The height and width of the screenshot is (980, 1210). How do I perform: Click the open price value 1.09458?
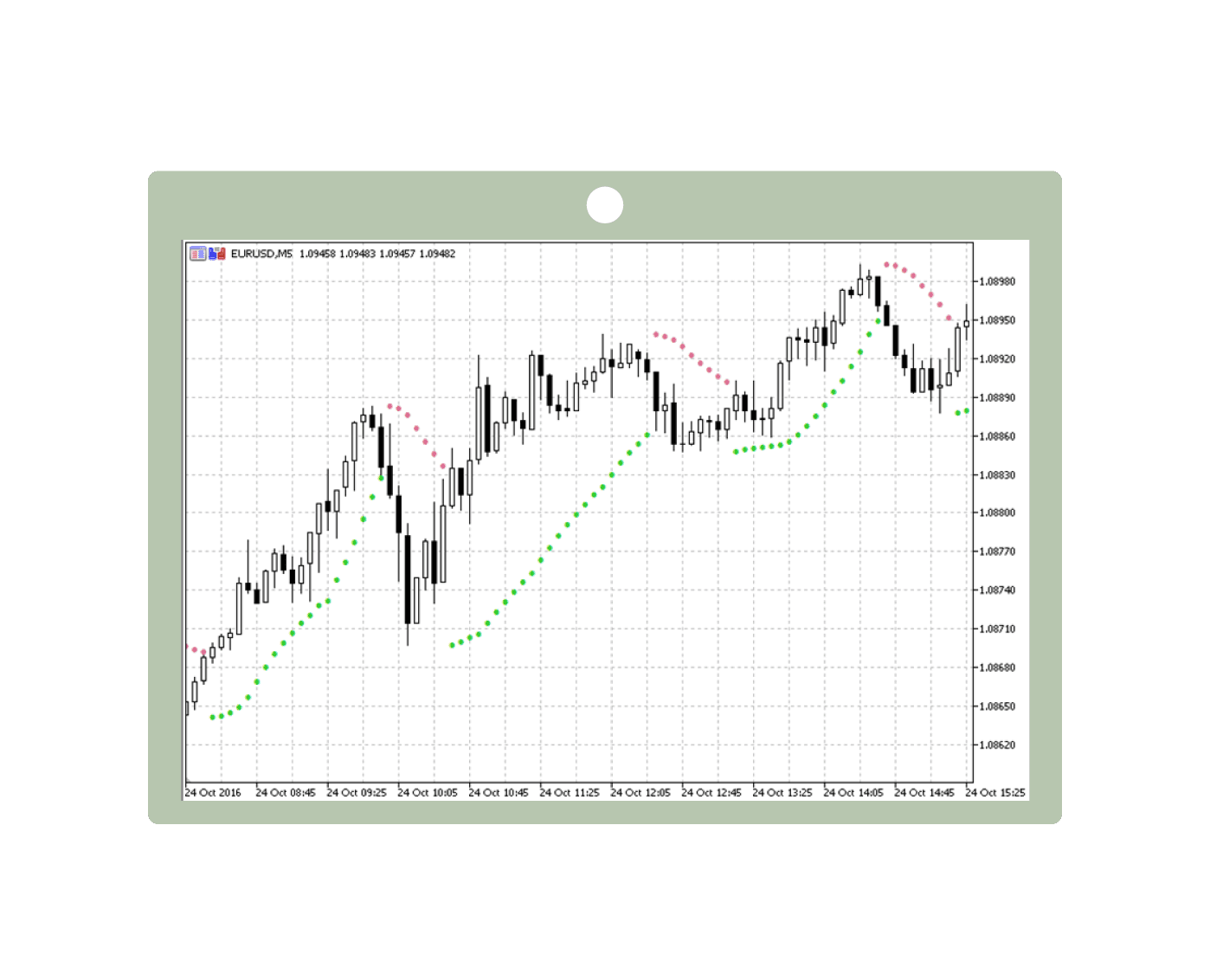(x=318, y=254)
